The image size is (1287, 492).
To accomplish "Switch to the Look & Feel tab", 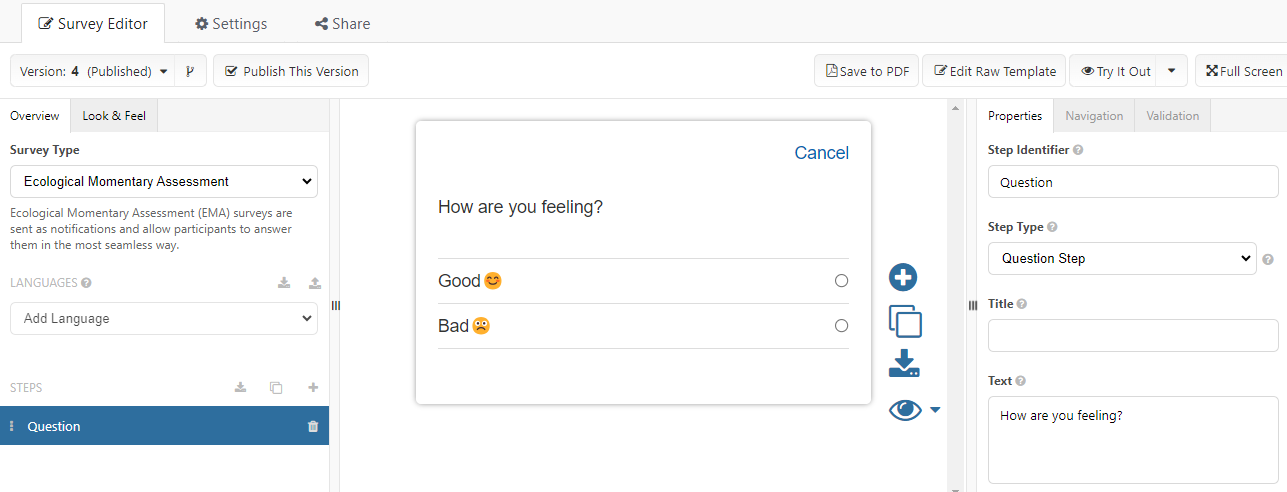I will pos(114,116).
